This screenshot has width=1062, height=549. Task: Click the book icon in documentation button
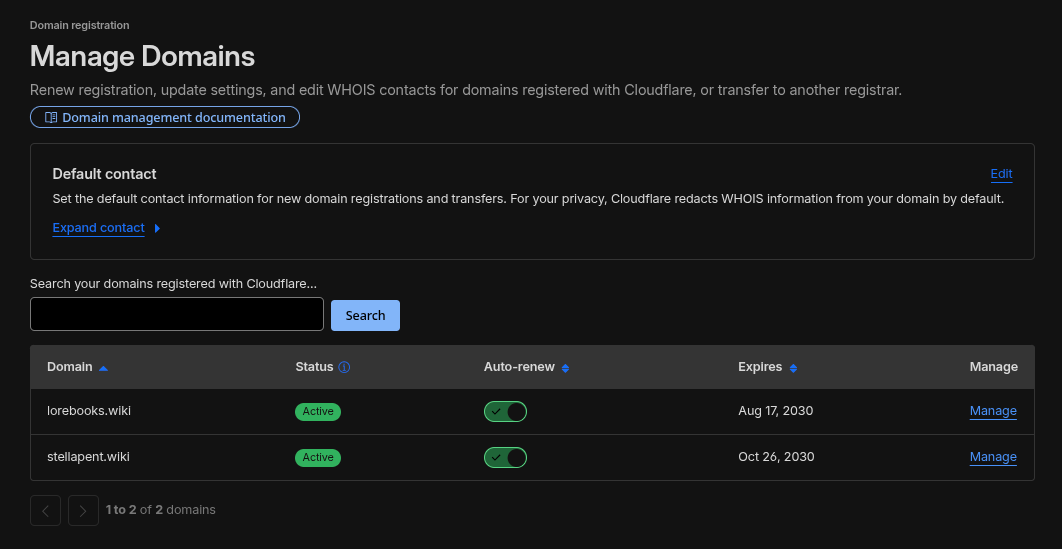pyautogui.click(x=51, y=118)
